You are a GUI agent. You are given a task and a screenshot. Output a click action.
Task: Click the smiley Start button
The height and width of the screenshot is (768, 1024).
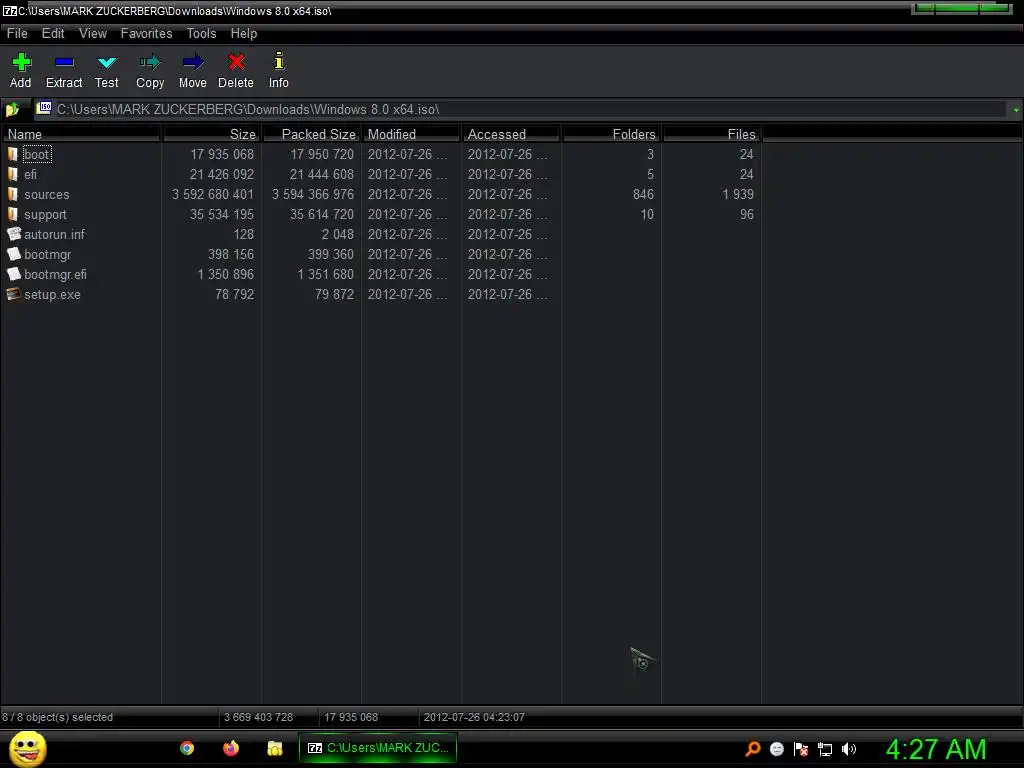coord(27,748)
